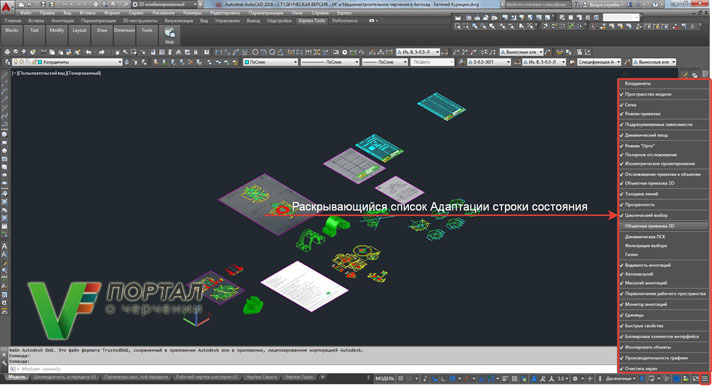Open the 'Layout' ribbon panel button

(x=79, y=35)
